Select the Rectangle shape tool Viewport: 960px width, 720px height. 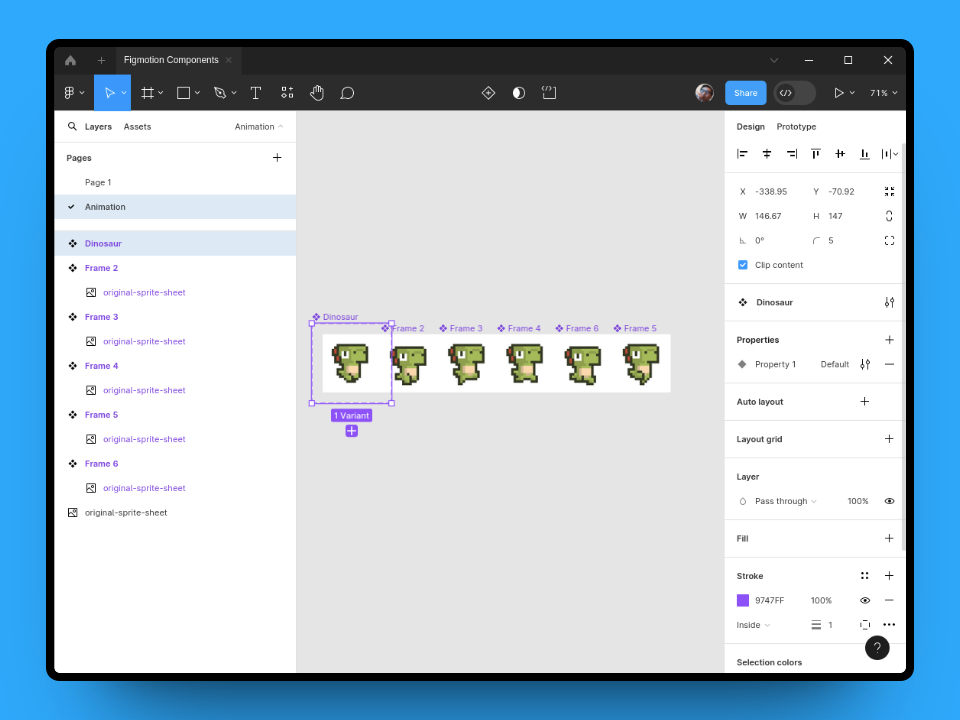[x=183, y=92]
